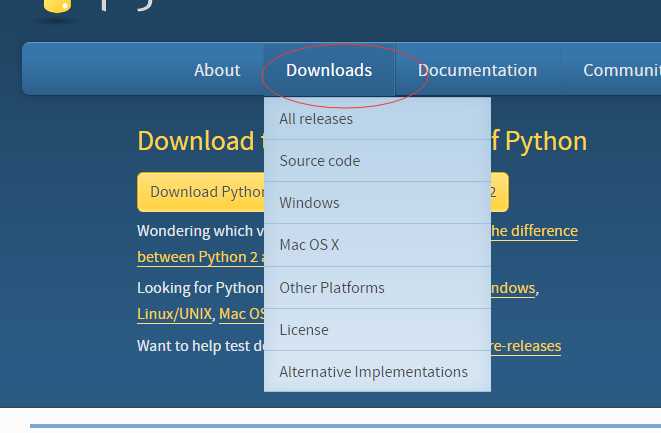Image resolution: width=661 pixels, height=433 pixels.
Task: Open the Downloads navigation menu
Action: [329, 70]
